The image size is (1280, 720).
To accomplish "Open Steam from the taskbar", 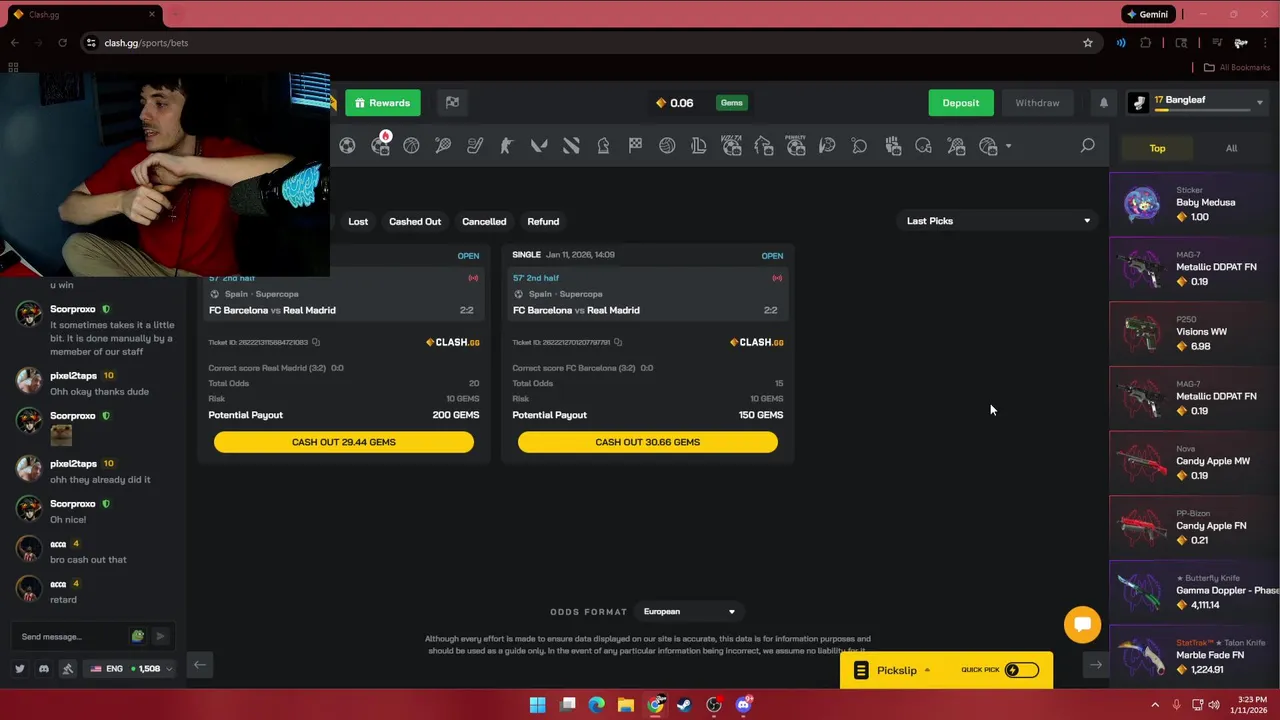I will tap(684, 705).
